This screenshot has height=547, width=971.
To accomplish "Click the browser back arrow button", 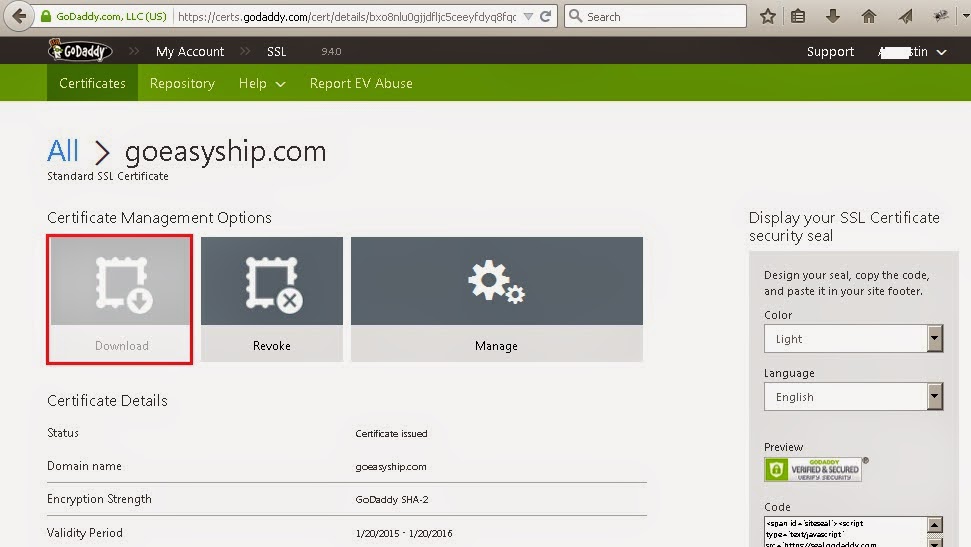I will coord(19,16).
